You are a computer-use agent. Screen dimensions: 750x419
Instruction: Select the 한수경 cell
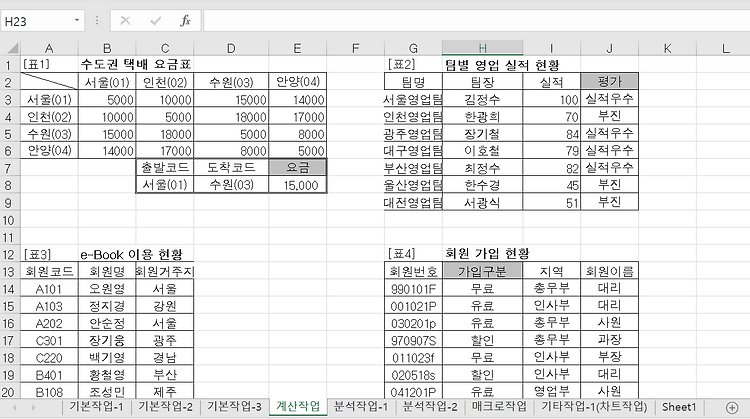[x=482, y=185]
